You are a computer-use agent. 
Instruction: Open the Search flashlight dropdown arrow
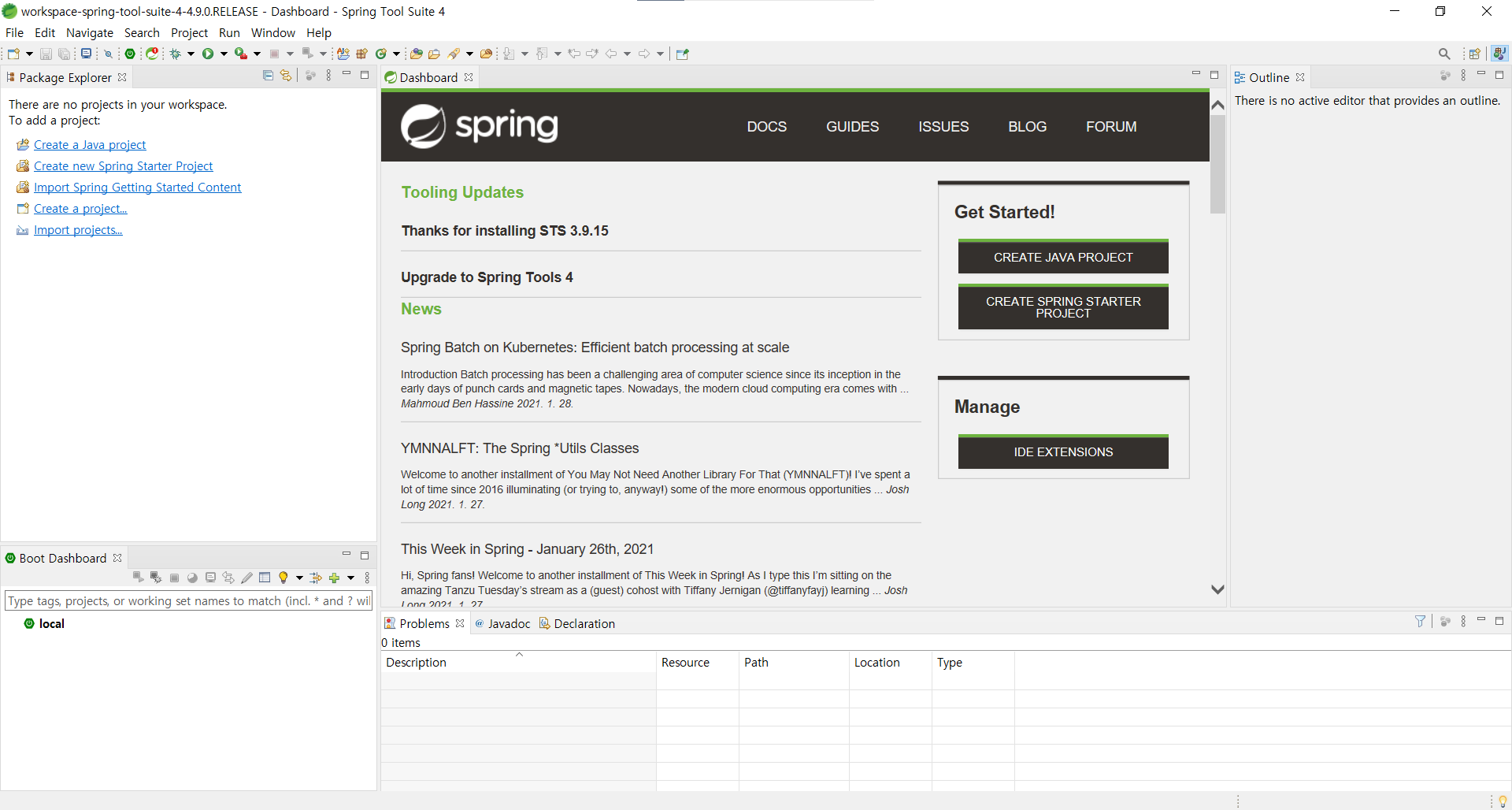pyautogui.click(x=469, y=54)
